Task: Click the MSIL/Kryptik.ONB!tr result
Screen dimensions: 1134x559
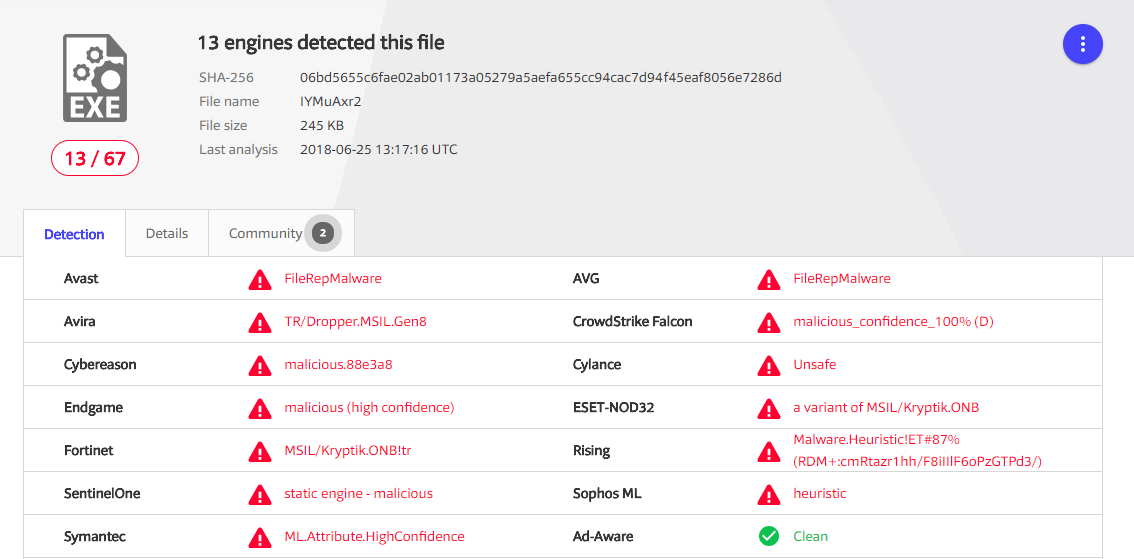Action: [348, 451]
